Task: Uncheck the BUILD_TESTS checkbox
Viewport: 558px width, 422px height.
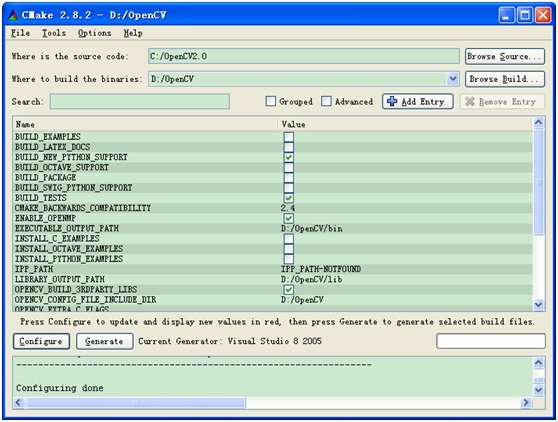Action: pyautogui.click(x=289, y=198)
